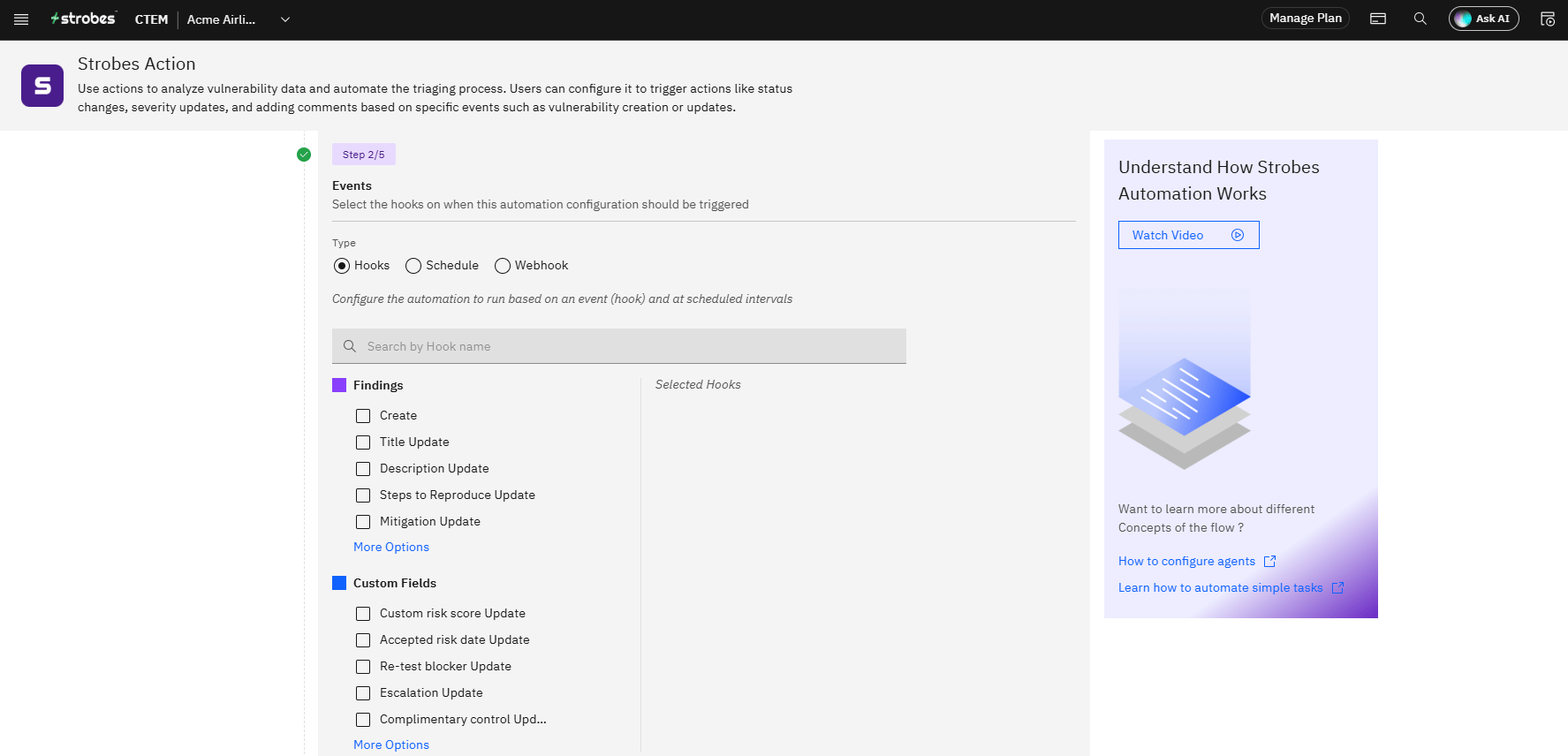Click the Step 2/5 badge
This screenshot has width=1568, height=756.
pyautogui.click(x=364, y=155)
